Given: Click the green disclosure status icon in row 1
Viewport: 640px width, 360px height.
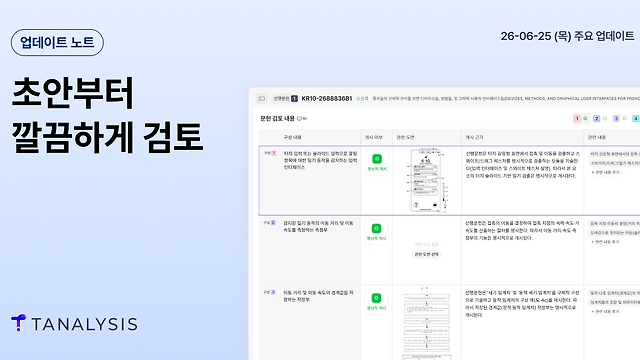Looking at the screenshot, I should tap(377, 159).
